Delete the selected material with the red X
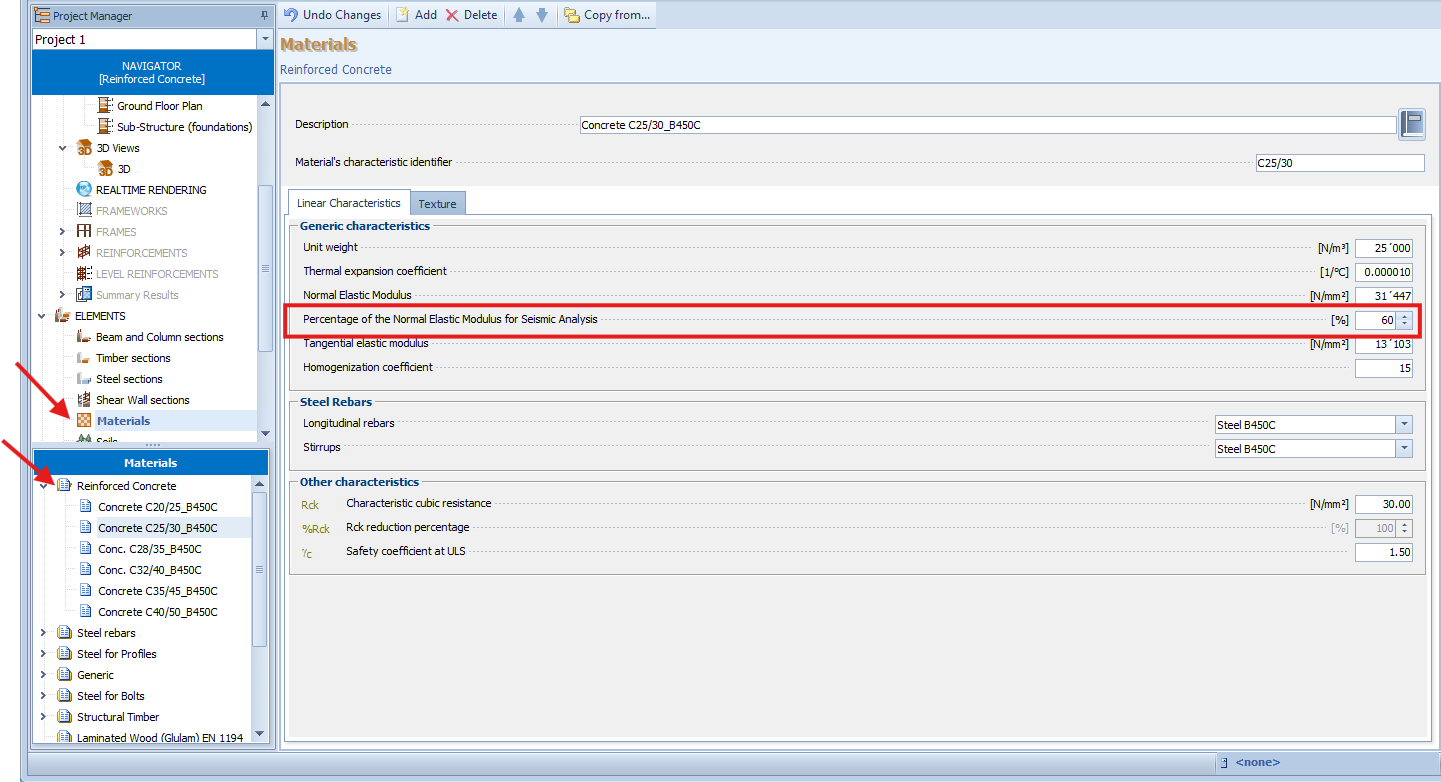This screenshot has width=1441, height=782. click(x=452, y=15)
